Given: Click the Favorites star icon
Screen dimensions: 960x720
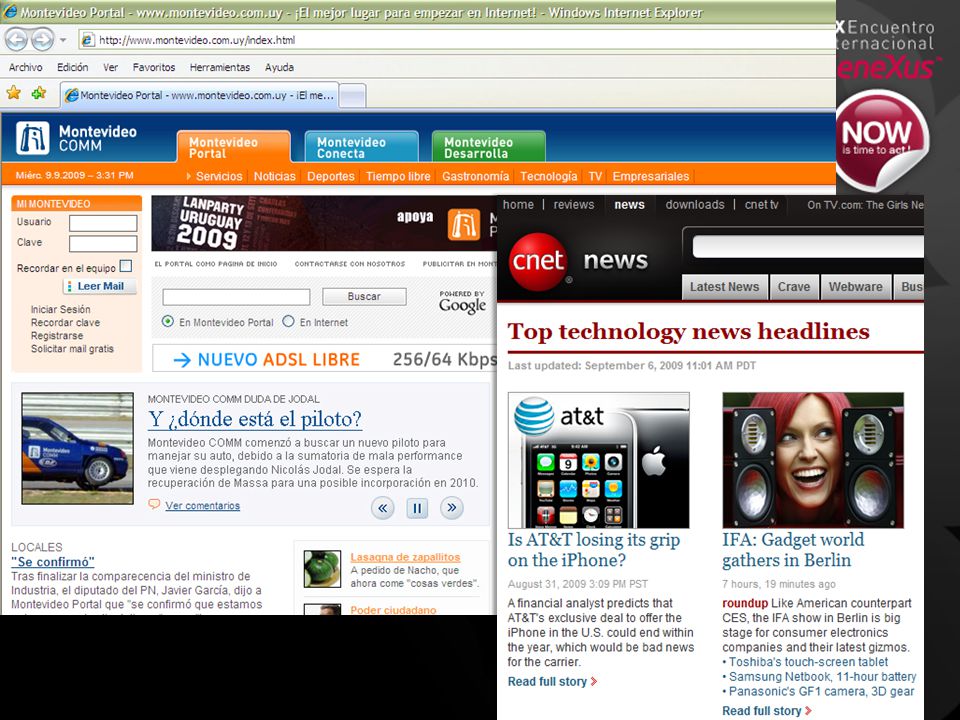Looking at the screenshot, I should [13, 93].
